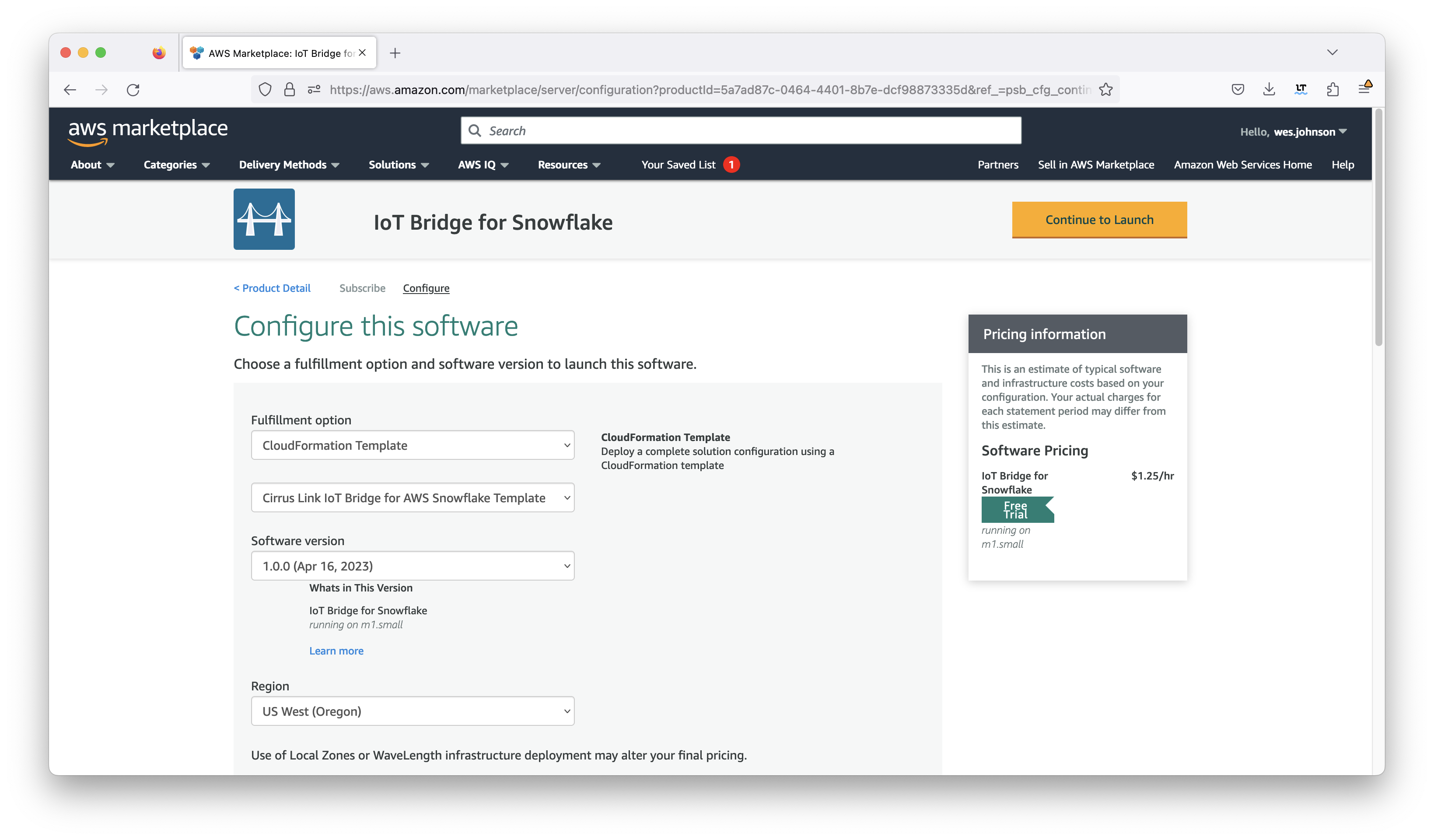Image resolution: width=1434 pixels, height=840 pixels.
Task: Expand the Categories menu
Action: click(176, 165)
